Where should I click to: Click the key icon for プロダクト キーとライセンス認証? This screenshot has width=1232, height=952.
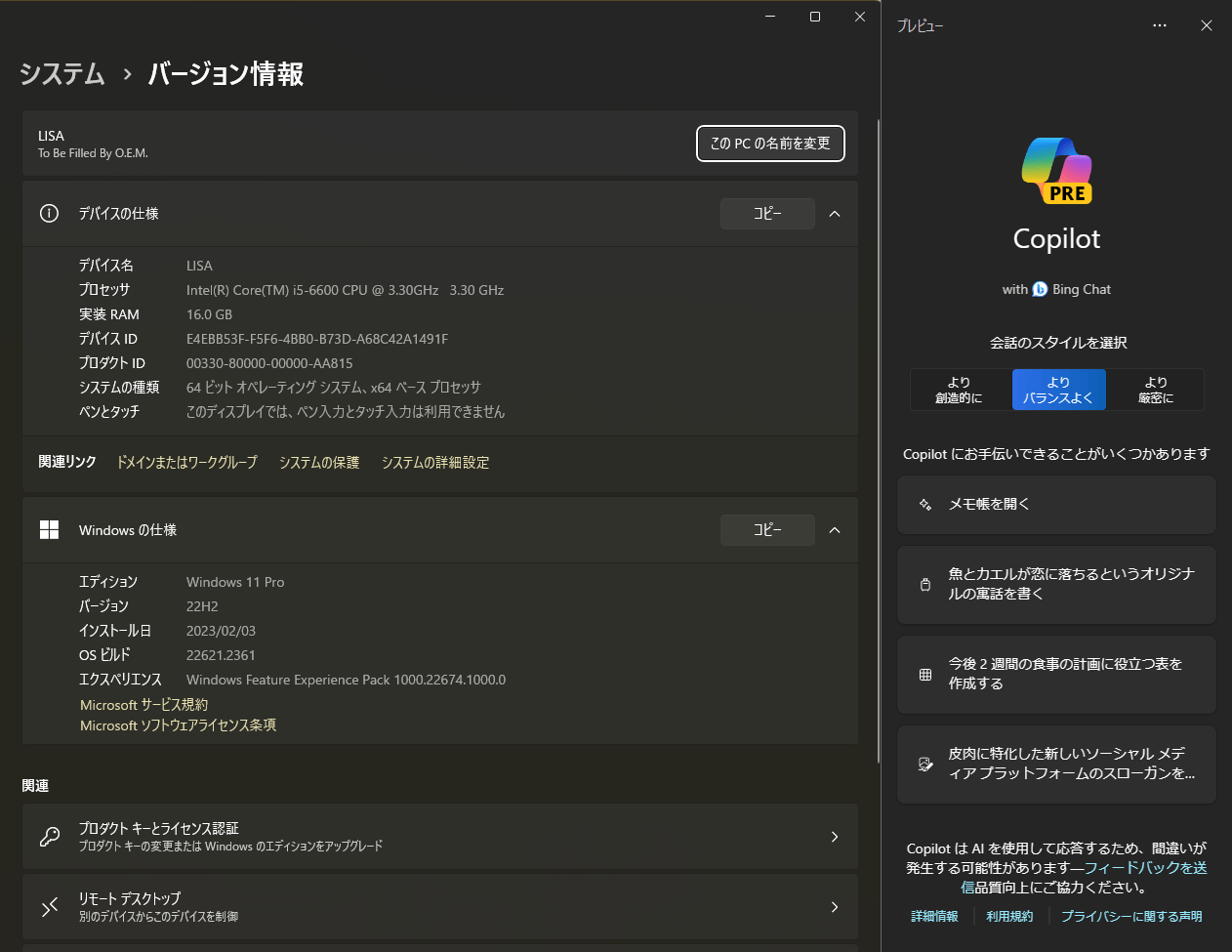(50, 837)
